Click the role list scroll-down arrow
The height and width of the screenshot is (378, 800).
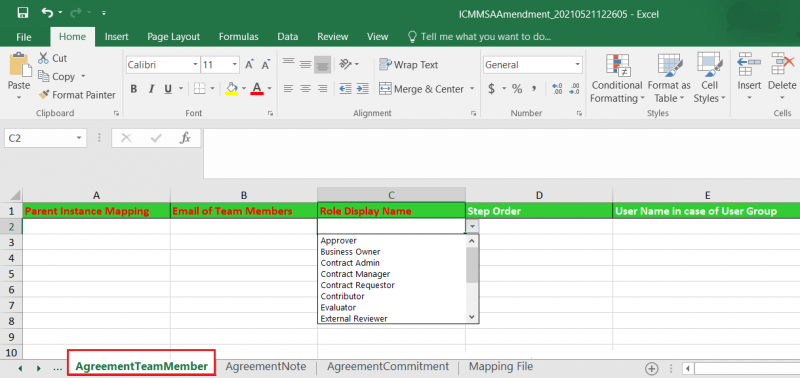click(472, 317)
